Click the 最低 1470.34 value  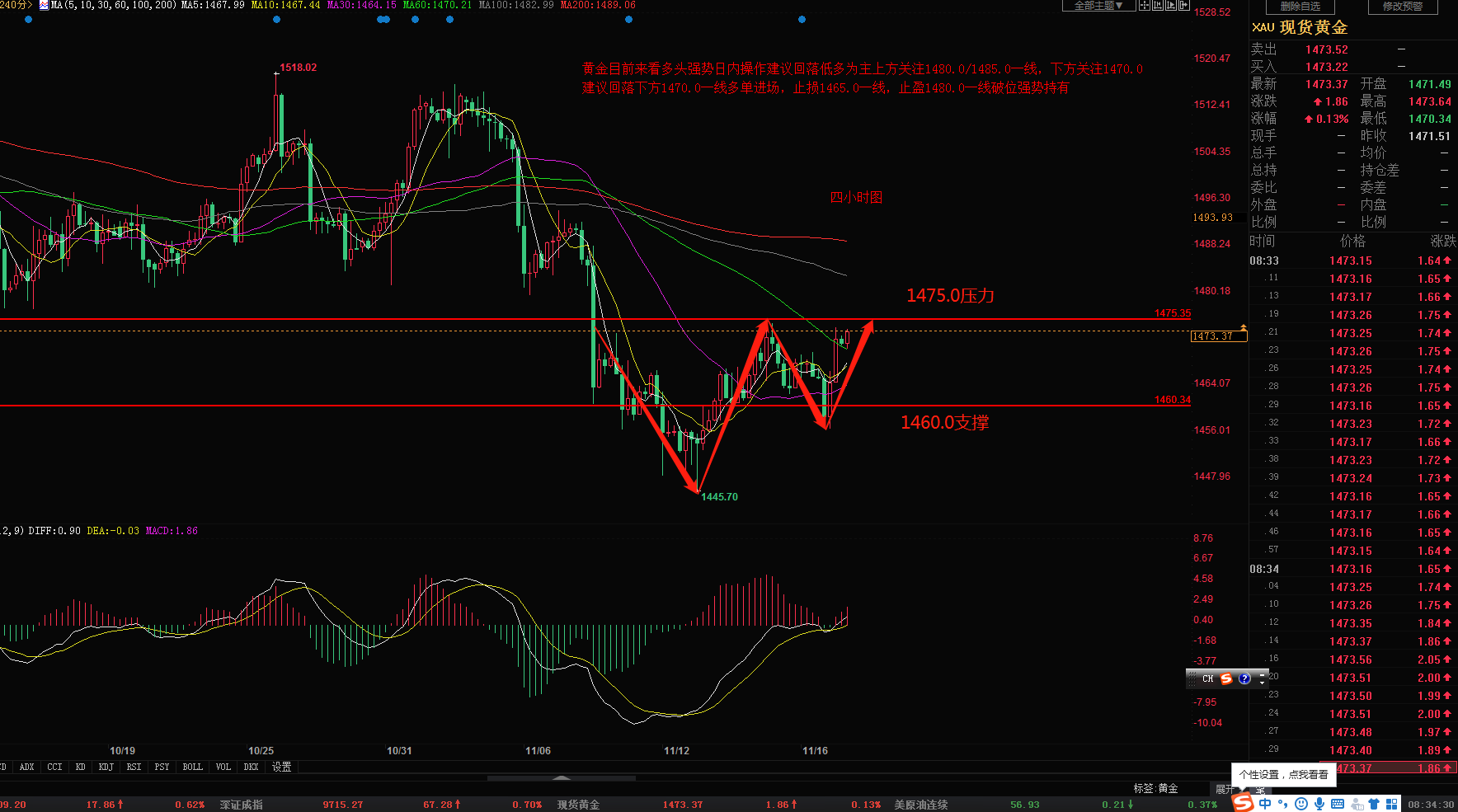(1429, 119)
